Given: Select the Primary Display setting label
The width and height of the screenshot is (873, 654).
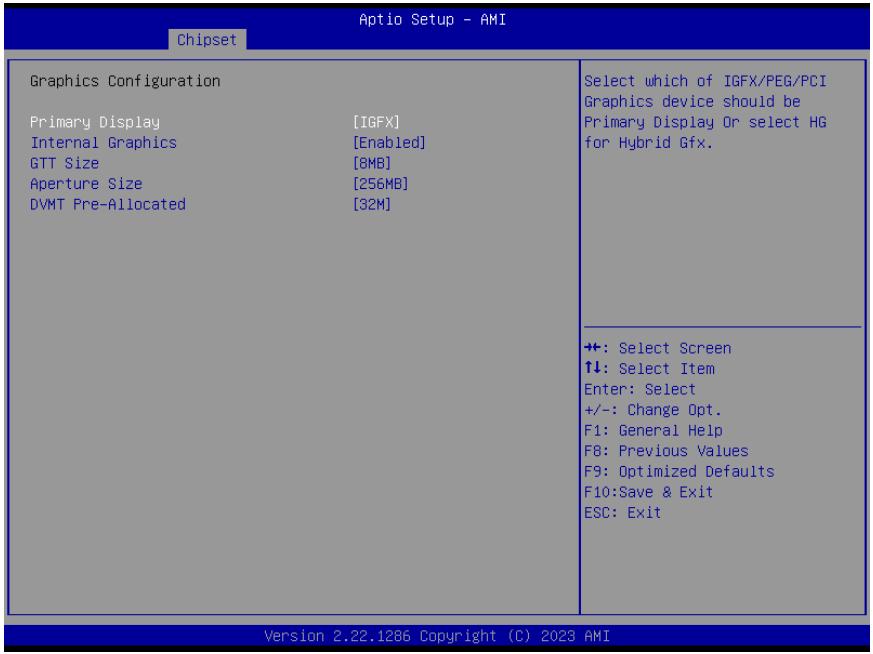Looking at the screenshot, I should click(95, 122).
